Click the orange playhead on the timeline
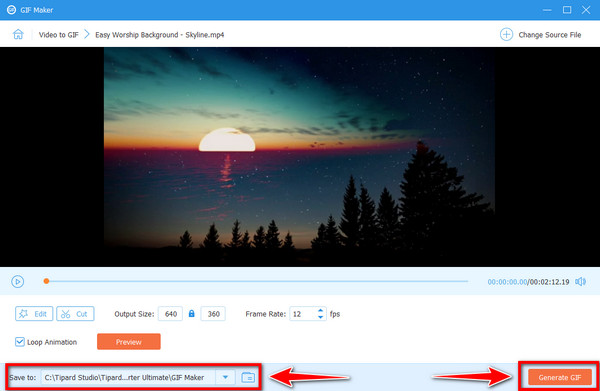 [46, 281]
